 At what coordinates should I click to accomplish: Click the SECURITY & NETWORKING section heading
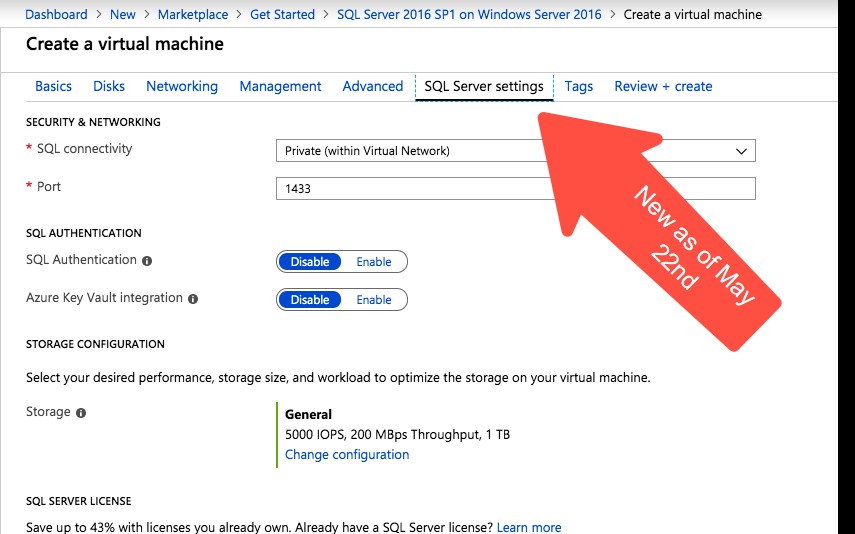[93, 122]
